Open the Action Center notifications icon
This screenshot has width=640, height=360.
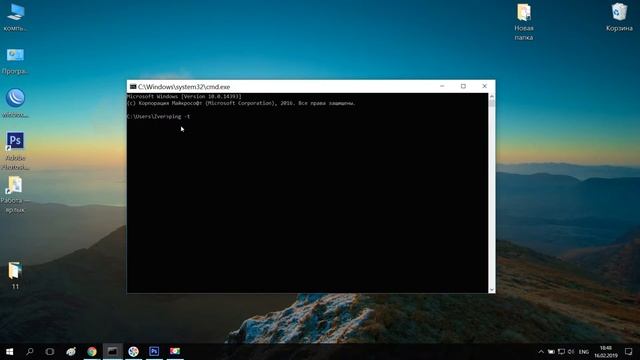point(629,351)
